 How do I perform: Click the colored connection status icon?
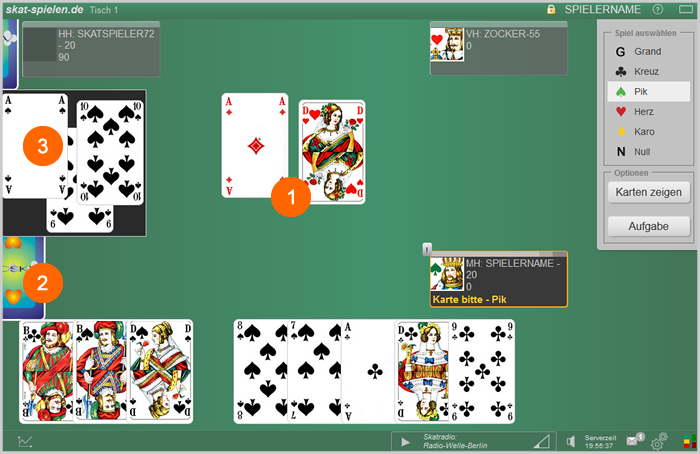point(687,442)
